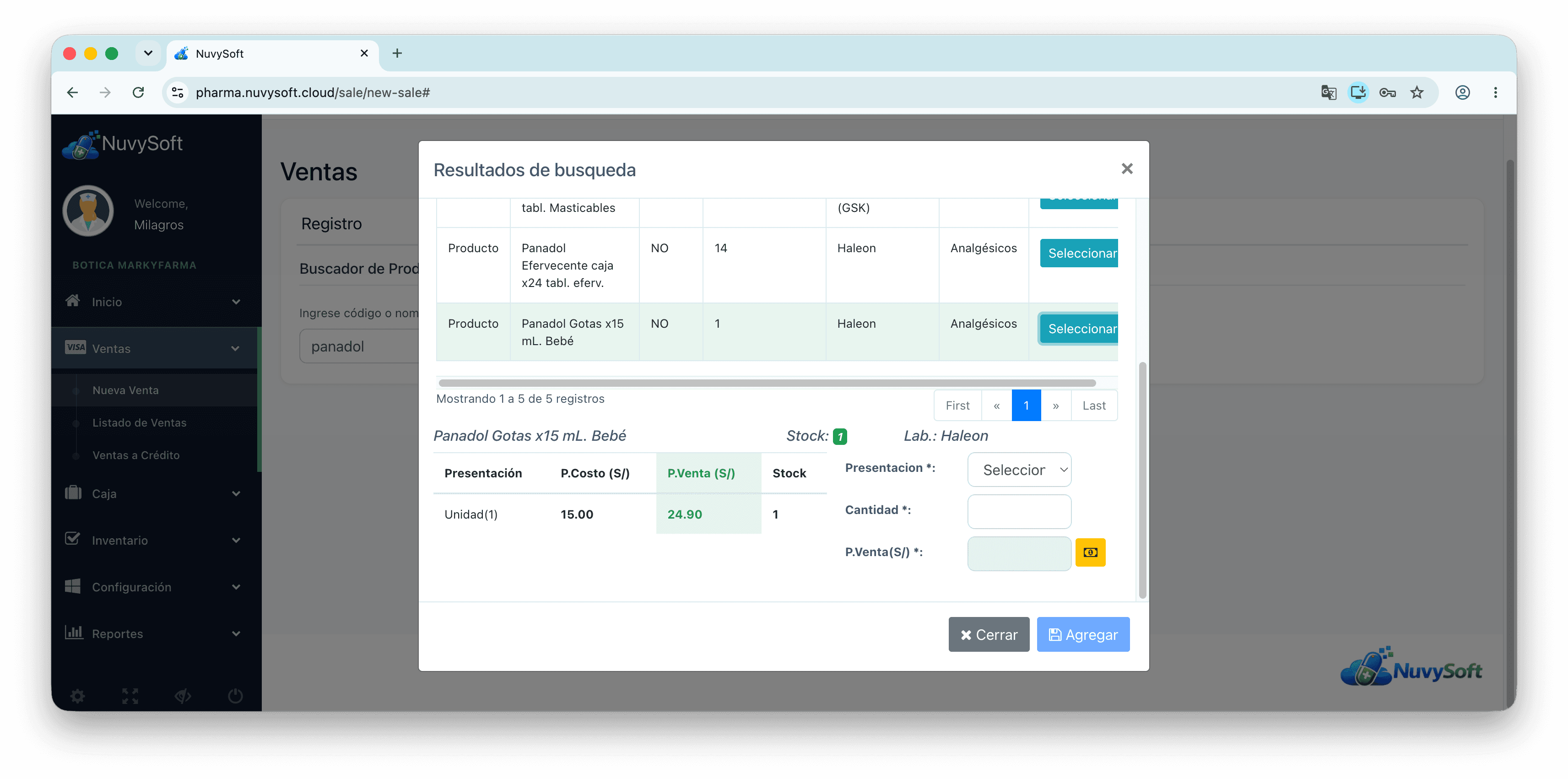
Task: Click the P.Venta(S/) input field
Action: 1019,553
